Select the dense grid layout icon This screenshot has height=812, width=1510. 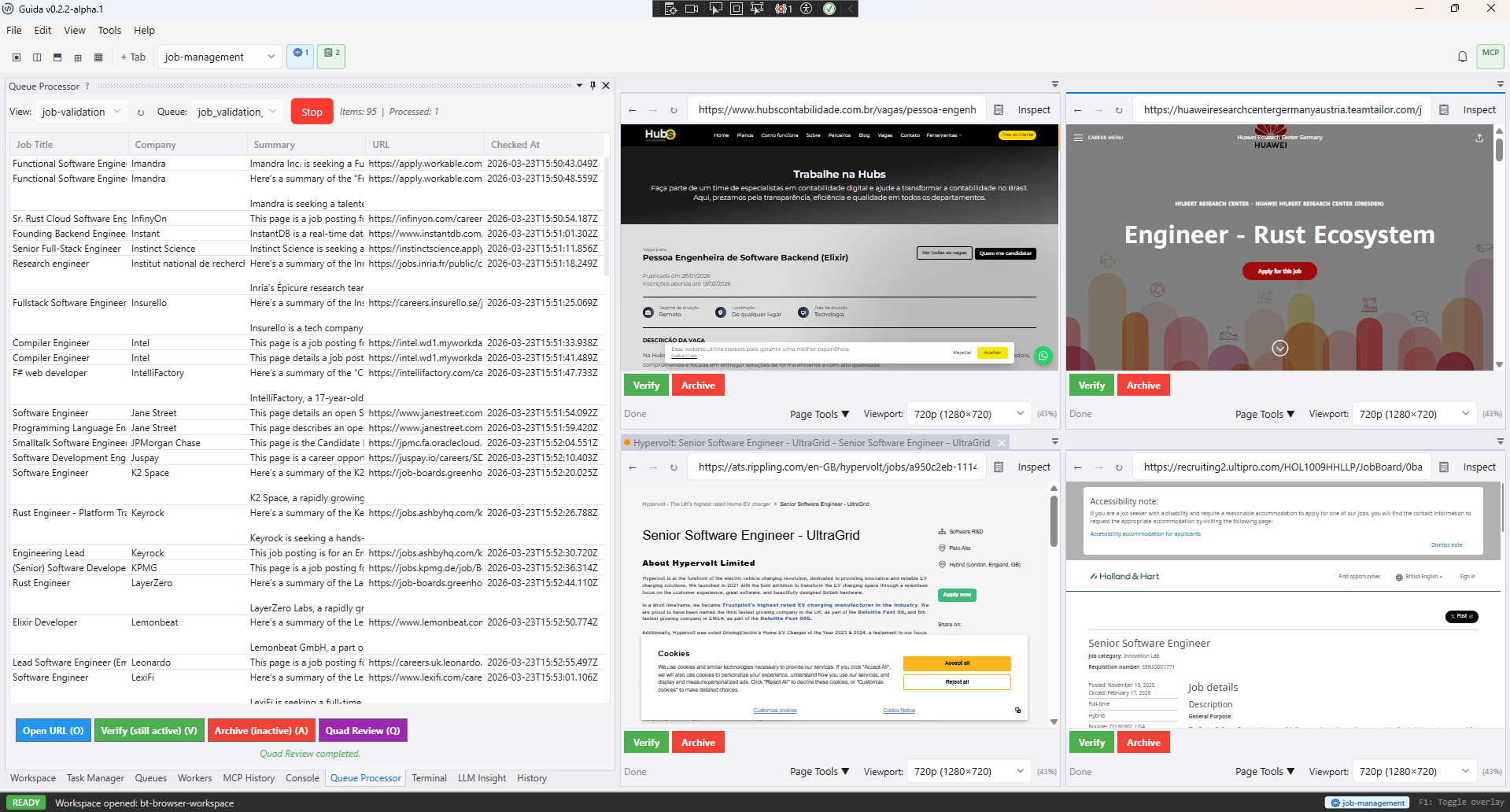click(98, 57)
